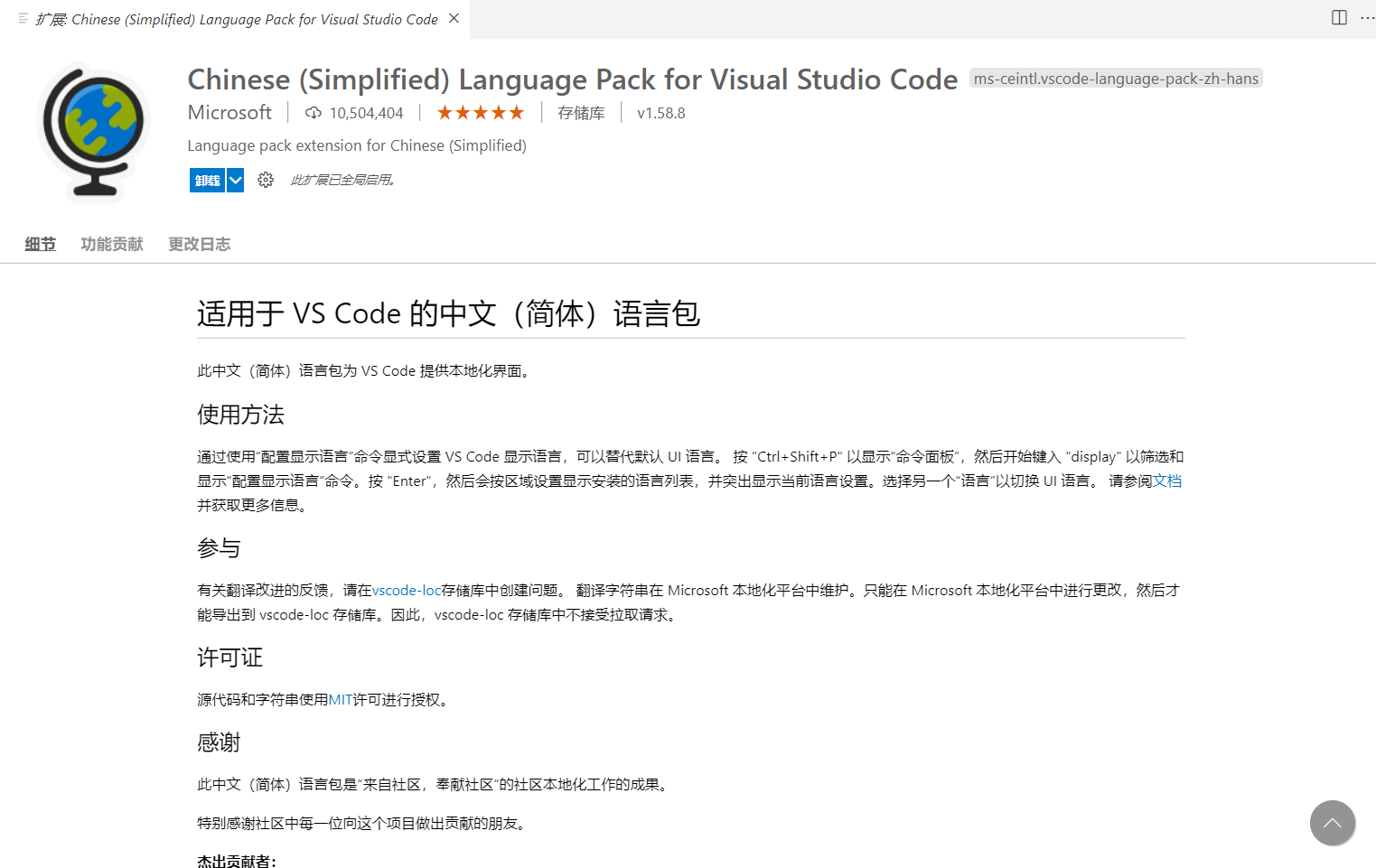The image size is (1376, 868).
Task: Open the MIT license link
Action: (x=341, y=699)
